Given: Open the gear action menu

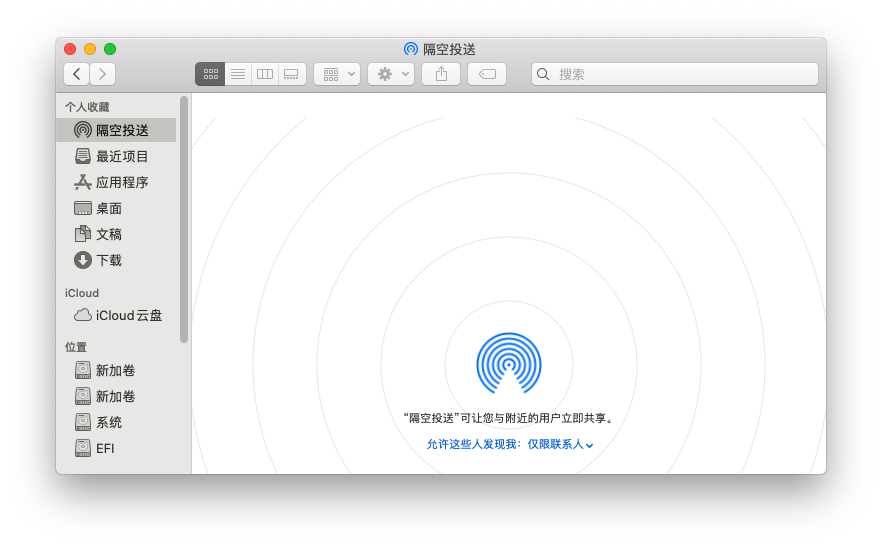Looking at the screenshot, I should [392, 74].
